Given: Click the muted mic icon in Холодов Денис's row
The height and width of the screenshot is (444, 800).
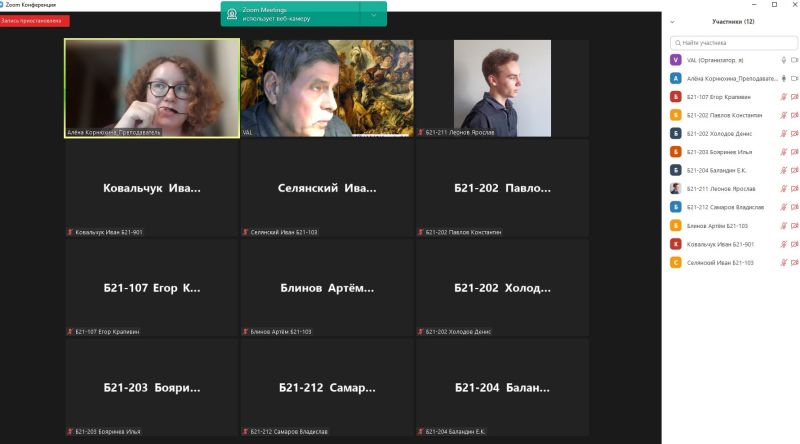Looking at the screenshot, I should point(784,133).
